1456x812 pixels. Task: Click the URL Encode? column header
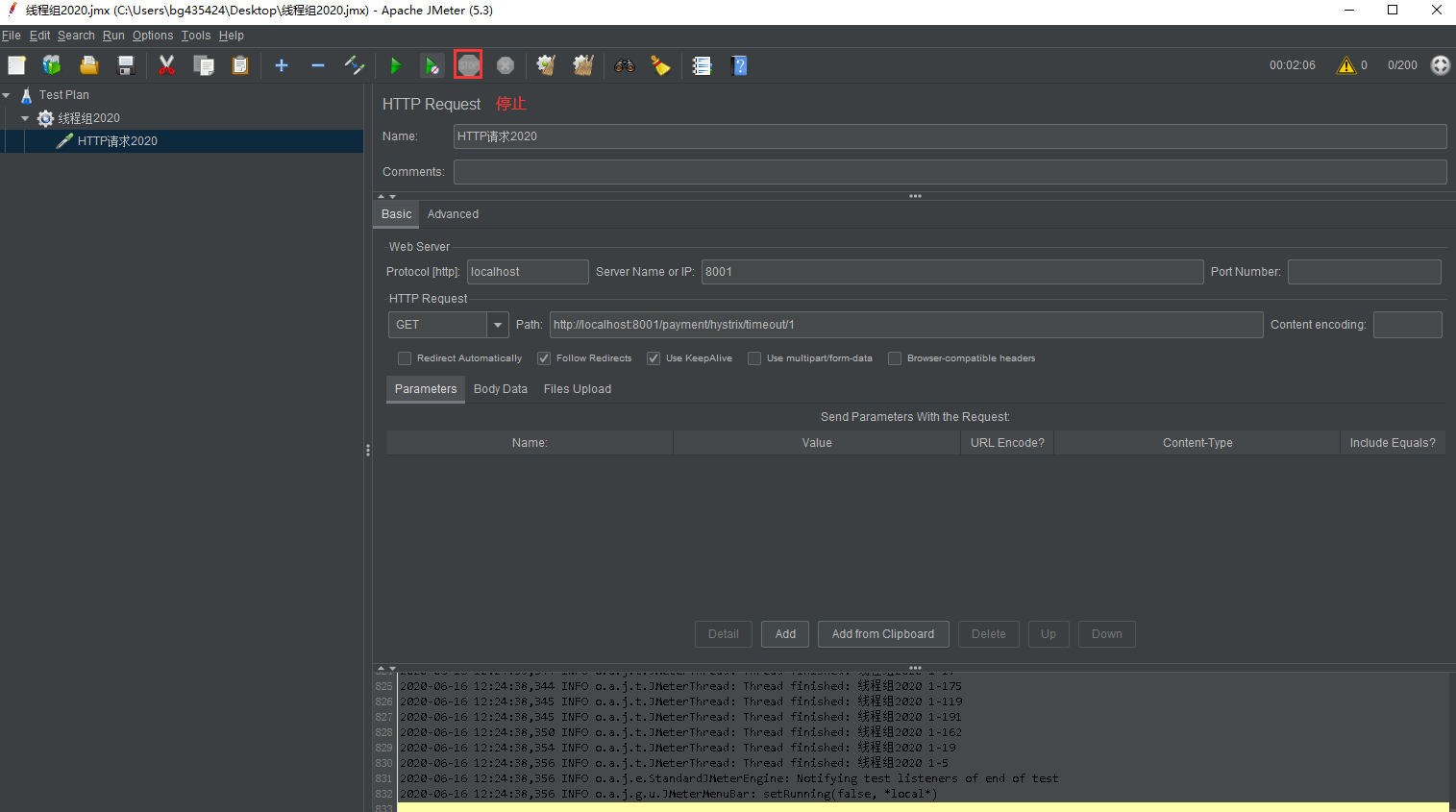tap(1007, 443)
